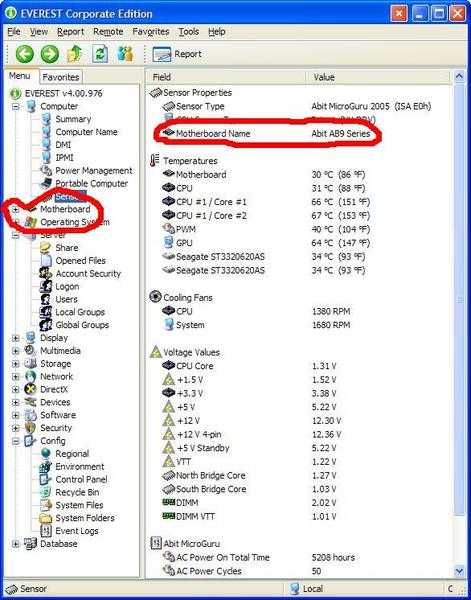Expand the Motherboard tree node
The image size is (471, 600).
(15, 209)
